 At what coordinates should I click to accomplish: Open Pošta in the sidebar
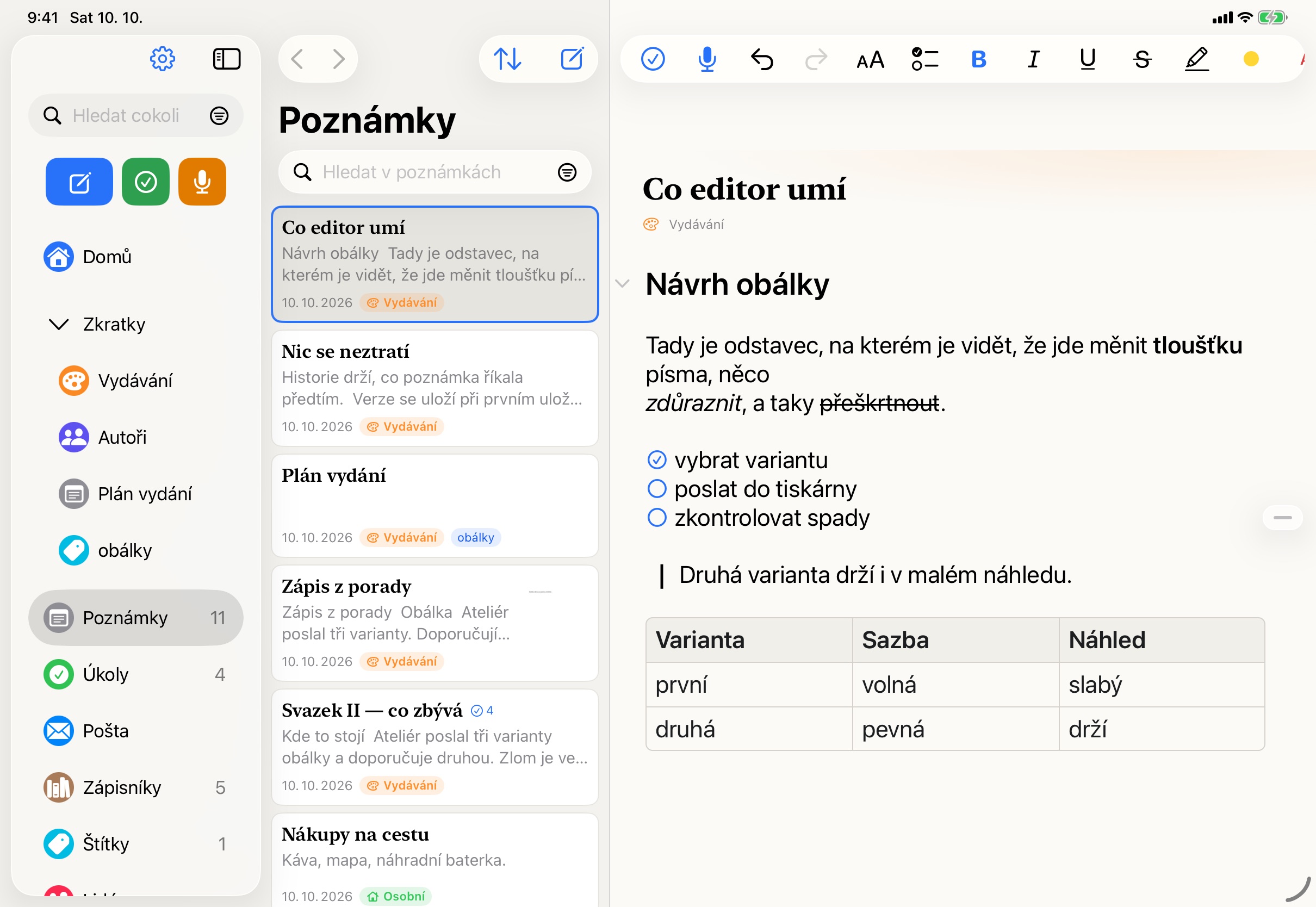coord(136,731)
